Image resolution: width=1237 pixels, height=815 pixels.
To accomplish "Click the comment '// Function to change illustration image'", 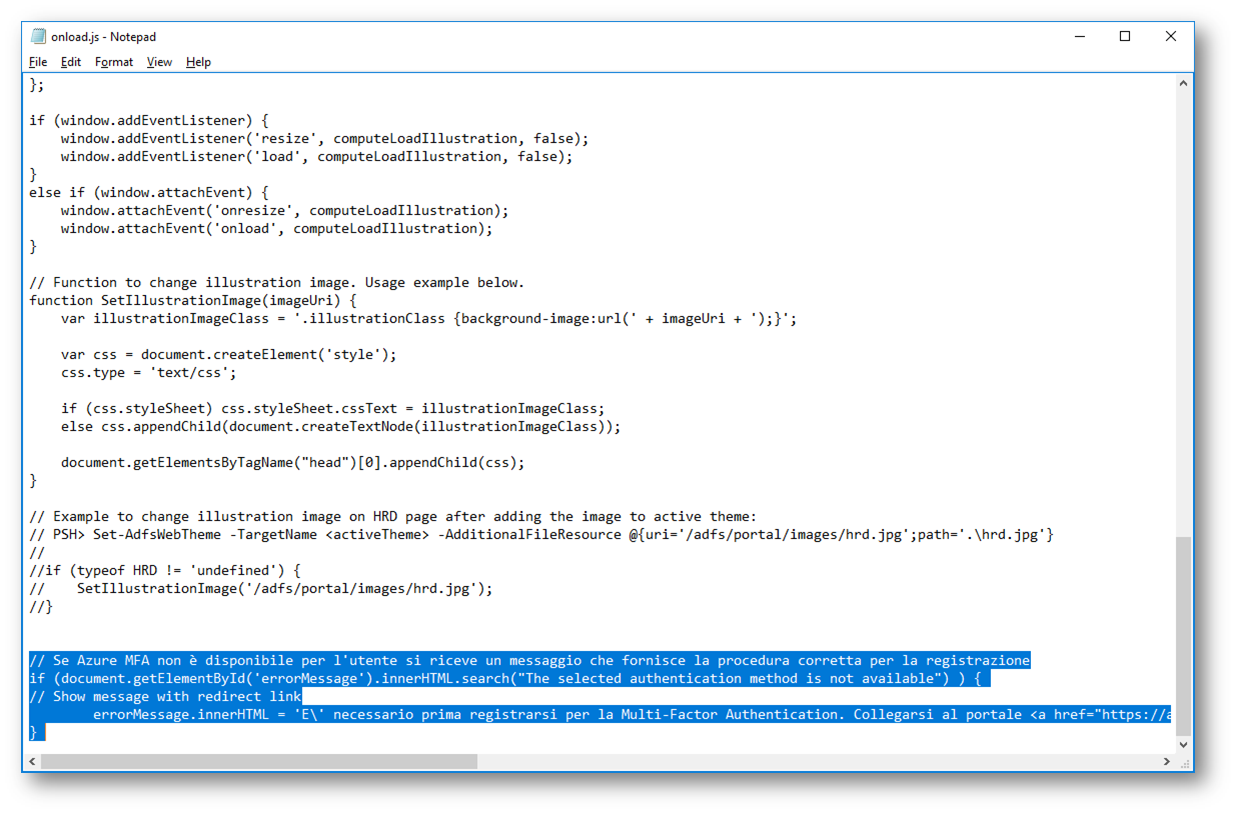I will (276, 282).
